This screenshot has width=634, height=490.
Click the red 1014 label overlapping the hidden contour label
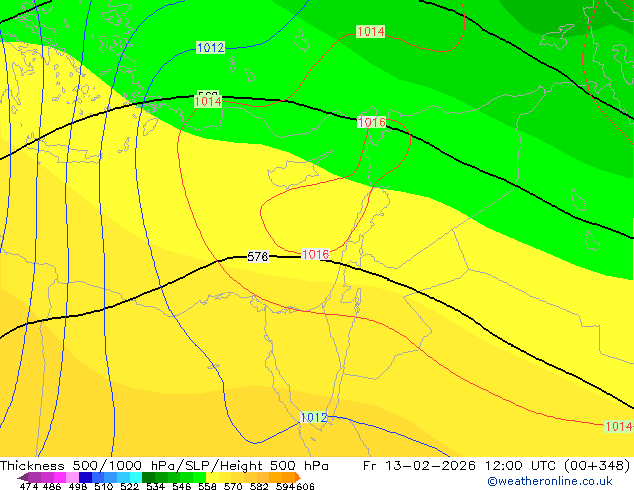(x=208, y=101)
